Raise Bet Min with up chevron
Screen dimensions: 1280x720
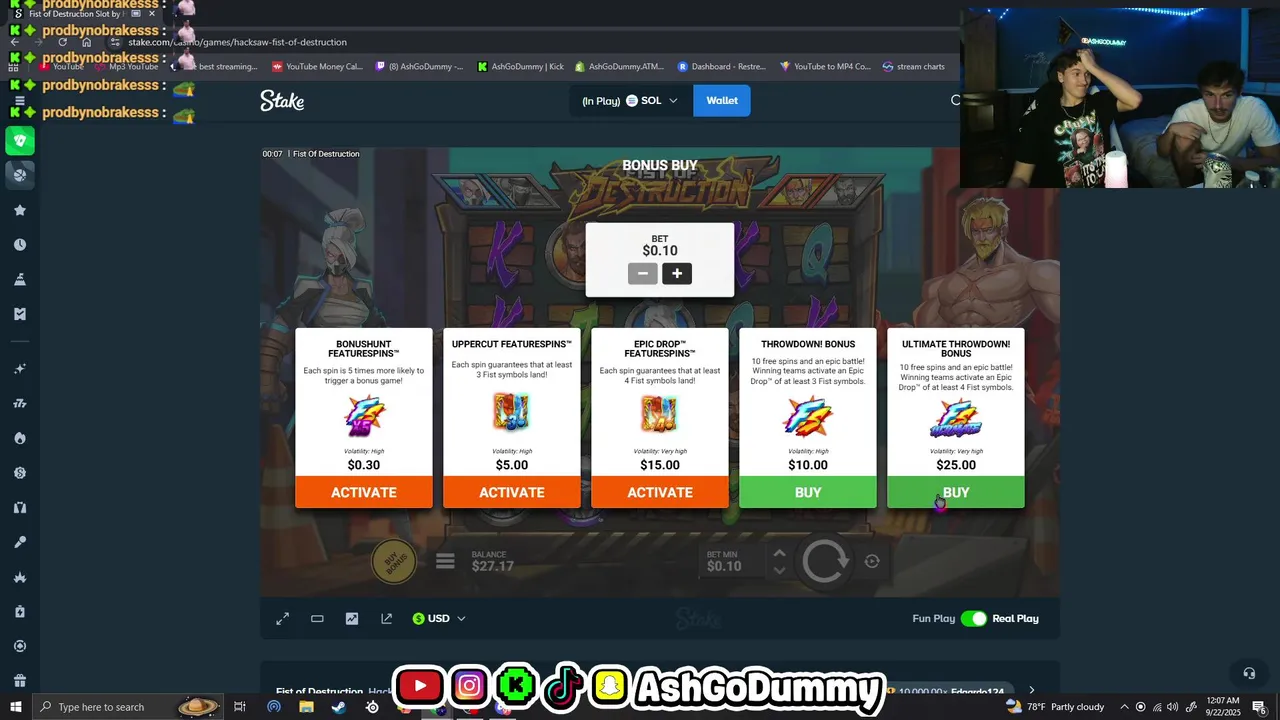779,553
